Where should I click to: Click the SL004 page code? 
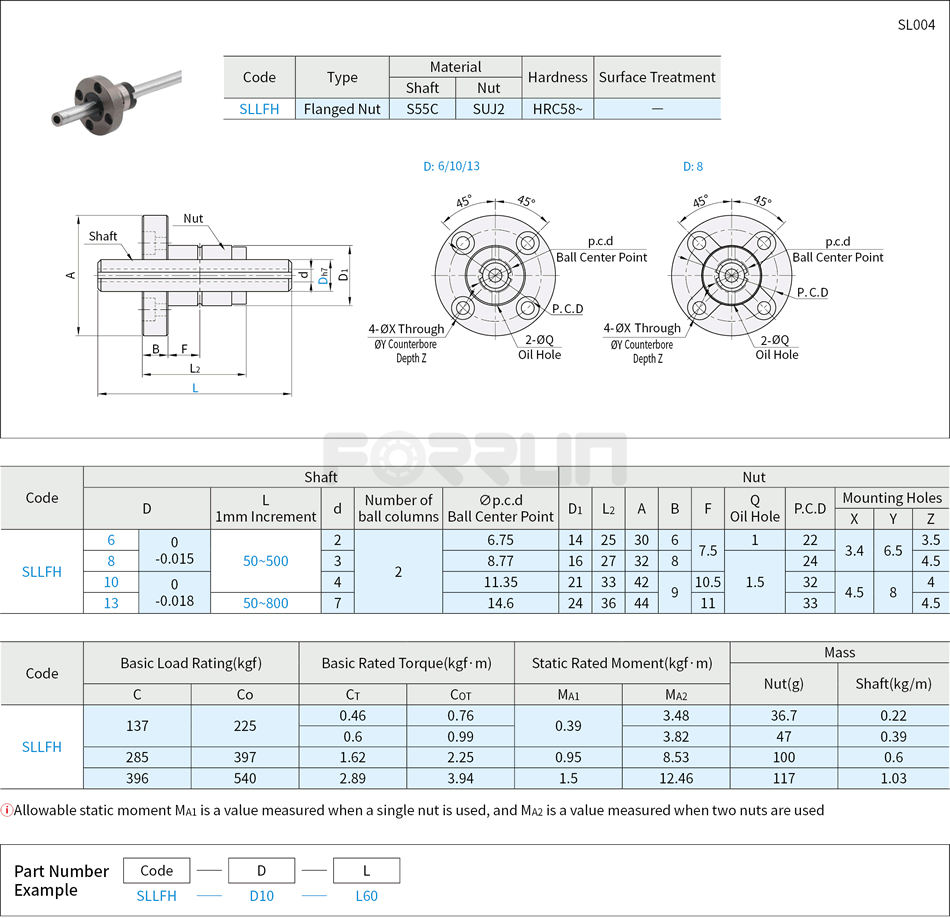point(916,25)
